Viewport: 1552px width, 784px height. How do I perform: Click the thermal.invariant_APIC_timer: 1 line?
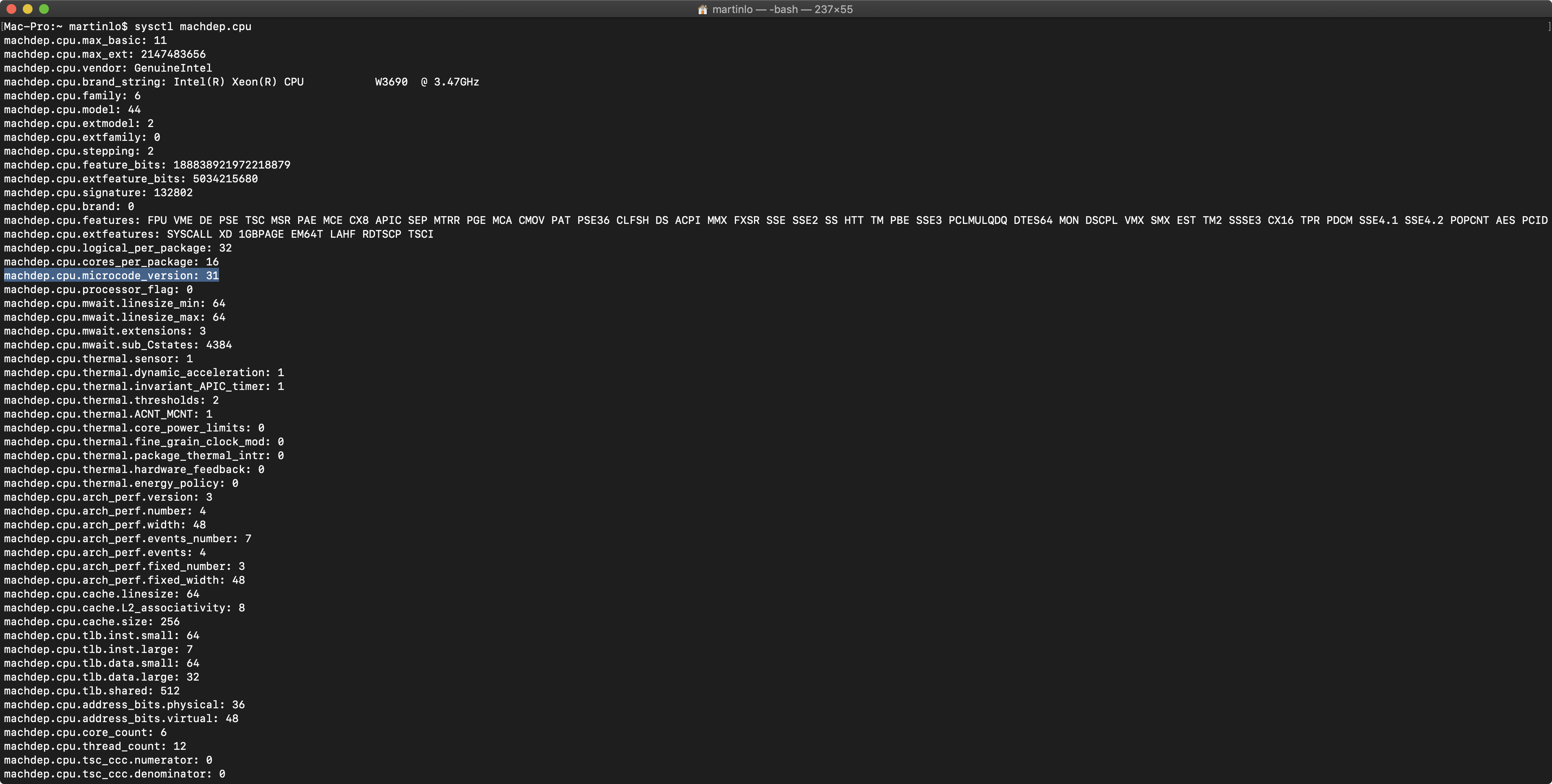tap(144, 387)
